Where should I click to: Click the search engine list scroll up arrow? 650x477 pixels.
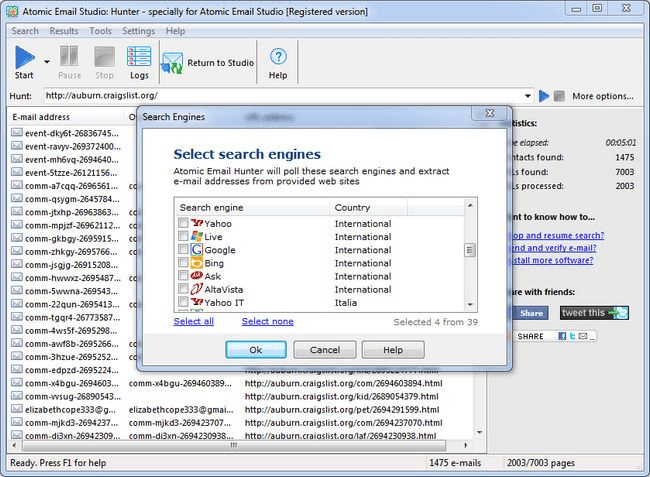click(x=470, y=206)
